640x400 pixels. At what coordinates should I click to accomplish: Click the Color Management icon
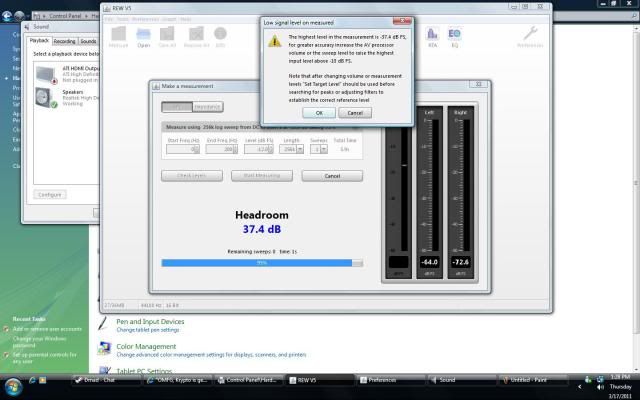[104, 349]
